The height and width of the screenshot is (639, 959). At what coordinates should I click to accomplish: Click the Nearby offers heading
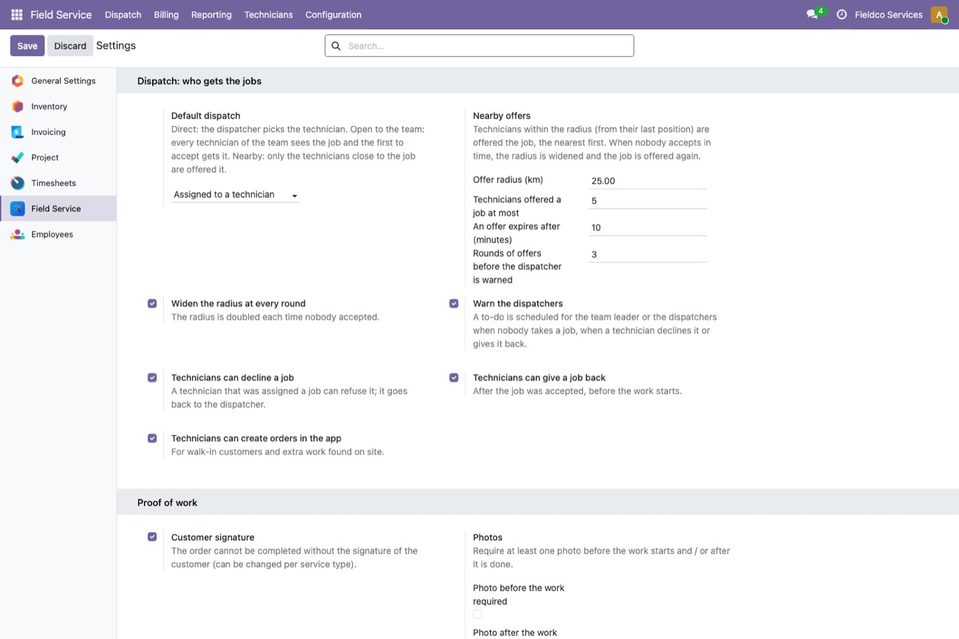pyautogui.click(x=502, y=116)
